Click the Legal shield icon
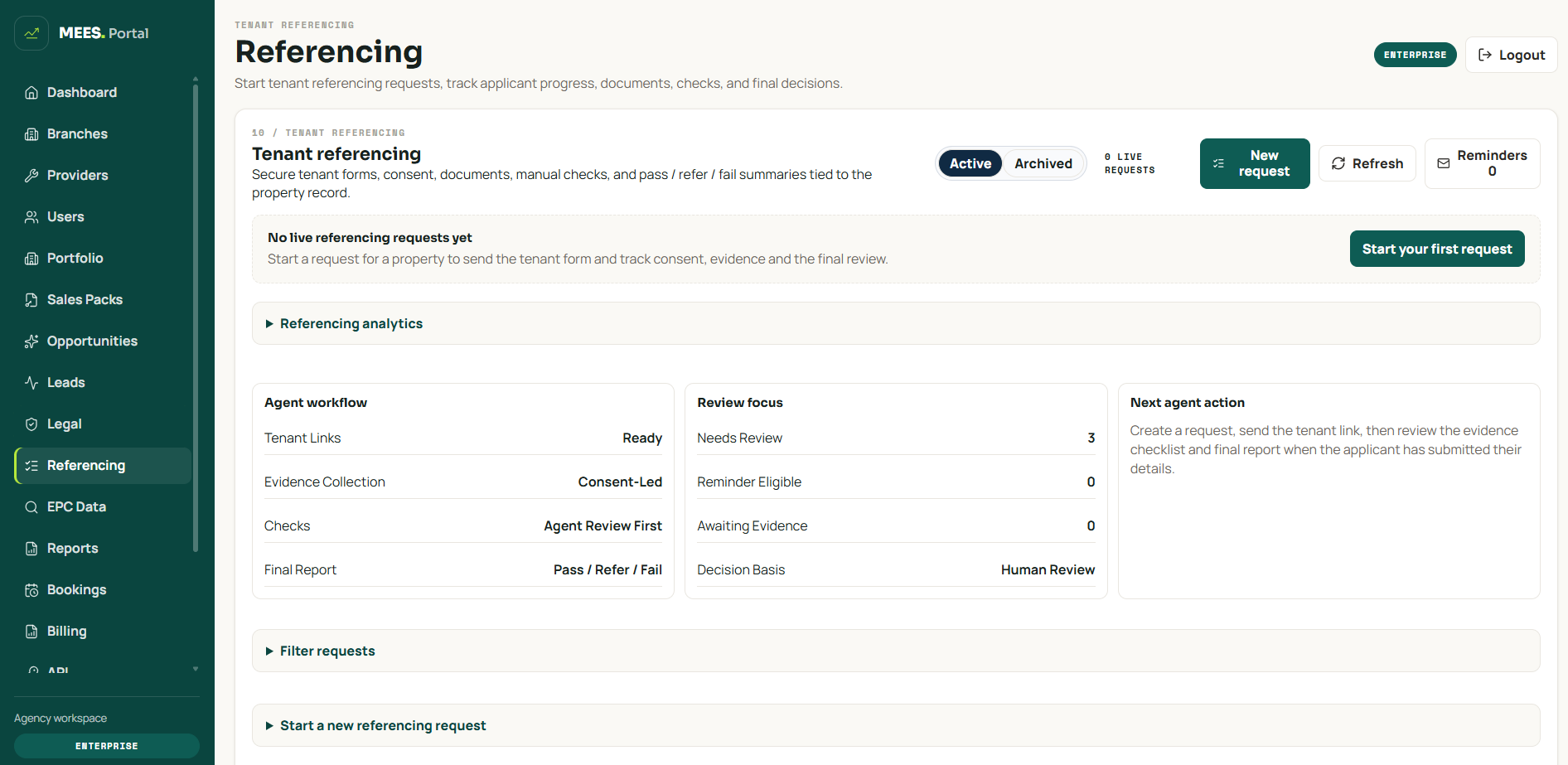The height and width of the screenshot is (765, 1568). click(x=31, y=424)
